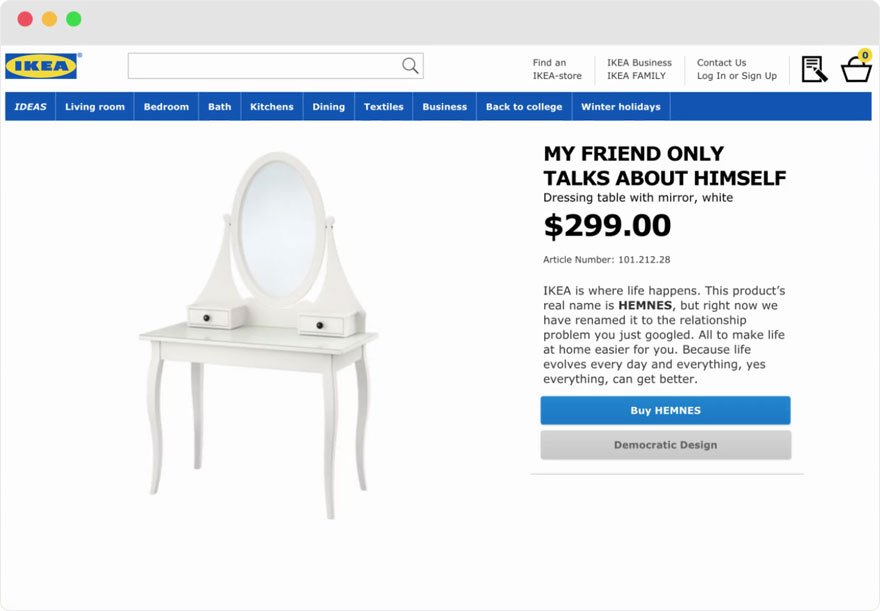
Task: Open the Back to college section
Action: pos(524,107)
